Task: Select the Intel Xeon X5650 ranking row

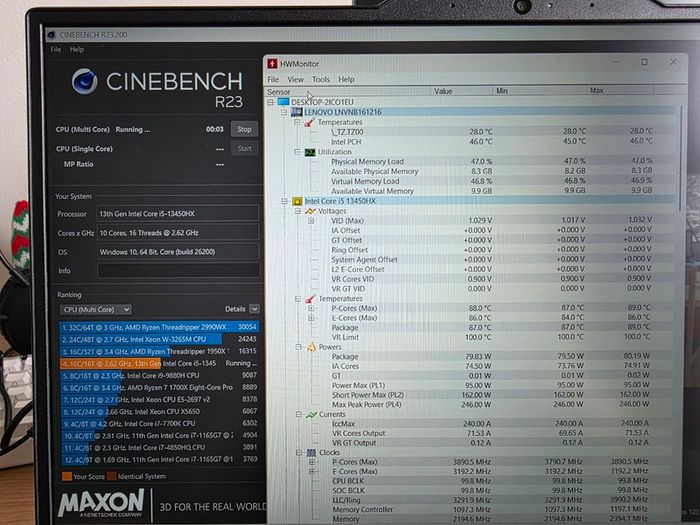Action: pyautogui.click(x=159, y=412)
